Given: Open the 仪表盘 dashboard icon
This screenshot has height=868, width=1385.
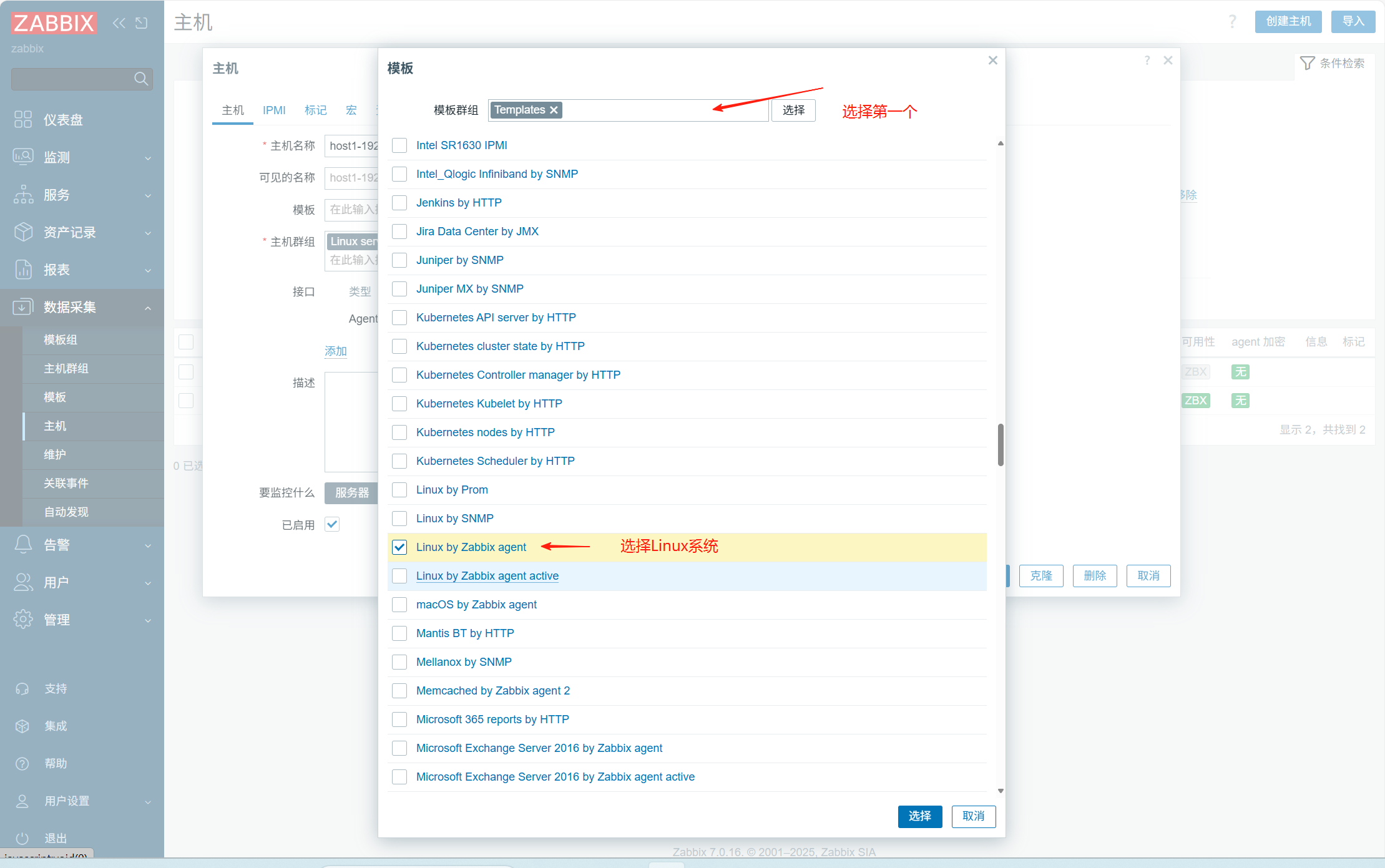Looking at the screenshot, I should [23, 119].
